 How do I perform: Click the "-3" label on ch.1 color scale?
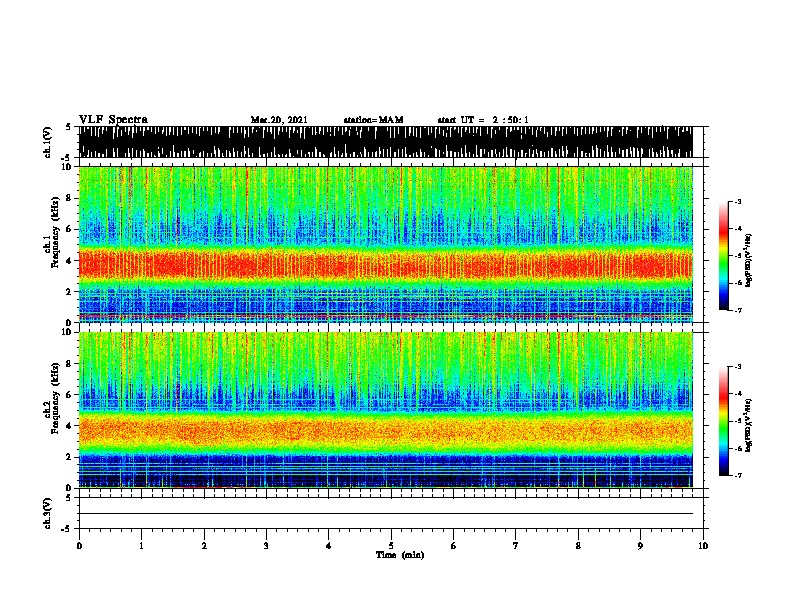(x=738, y=201)
